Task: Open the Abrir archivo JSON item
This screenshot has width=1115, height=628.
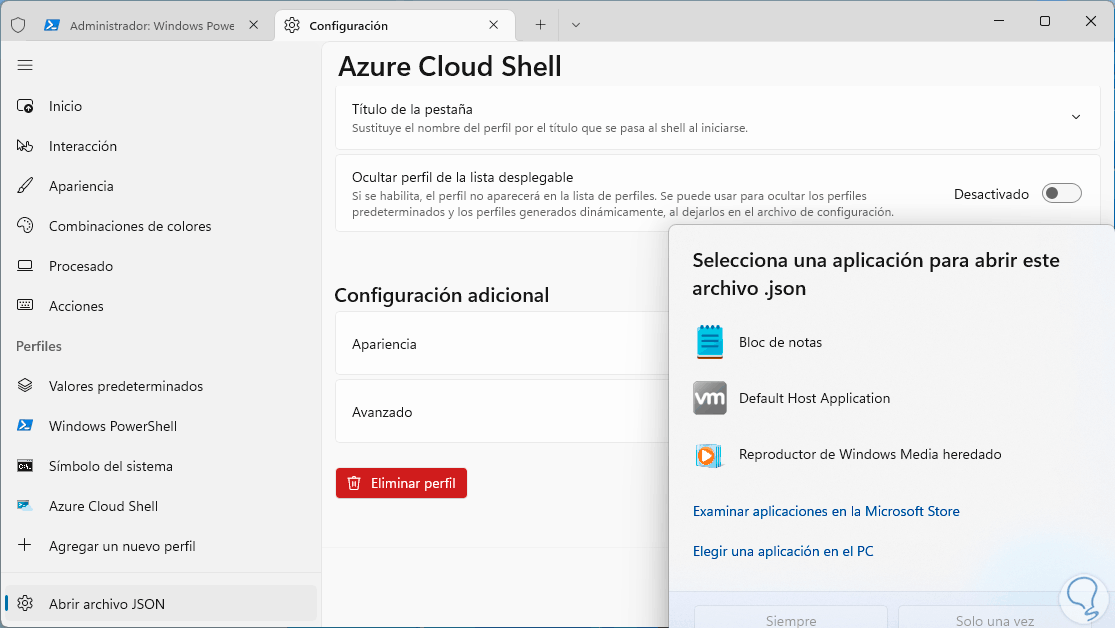Action: pyautogui.click(x=106, y=604)
